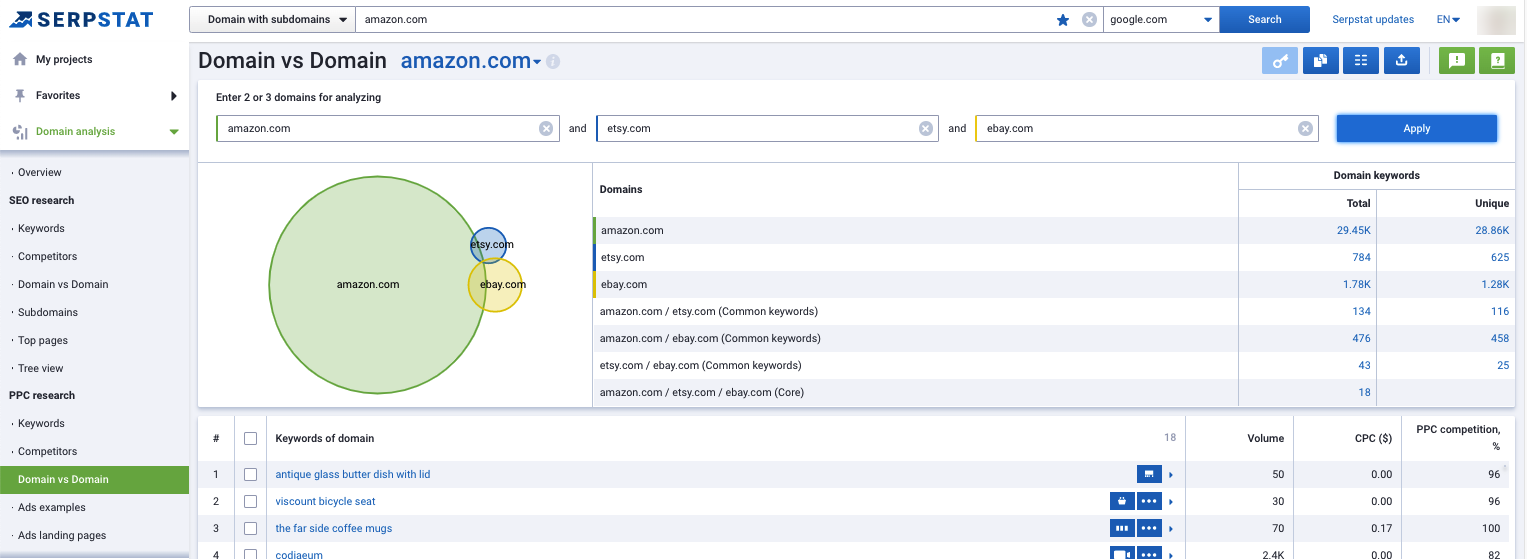1527x559 pixels.
Task: Open Subdomains in sidebar
Action: pyautogui.click(x=48, y=312)
